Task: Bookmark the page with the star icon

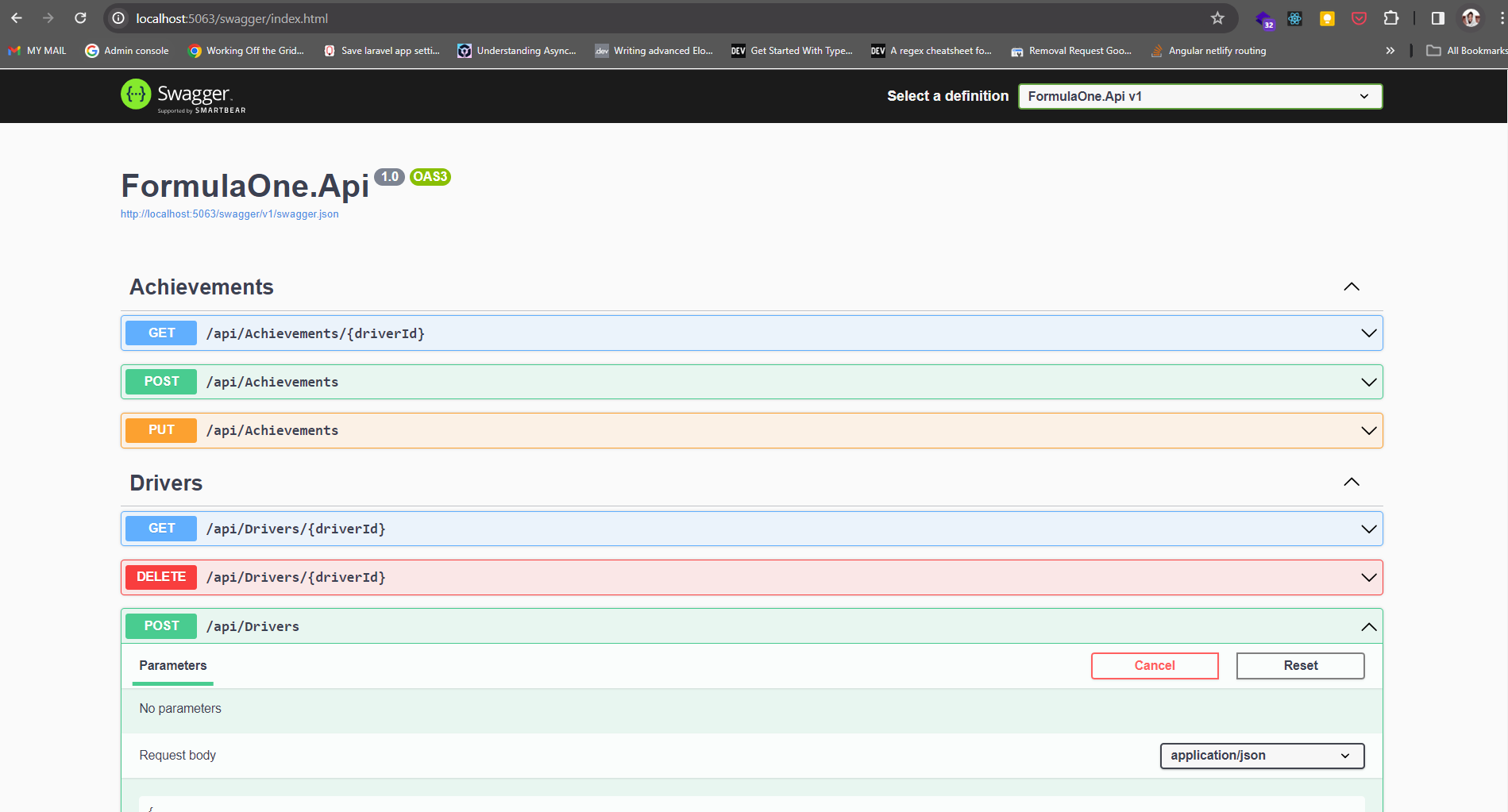Action: (1217, 18)
